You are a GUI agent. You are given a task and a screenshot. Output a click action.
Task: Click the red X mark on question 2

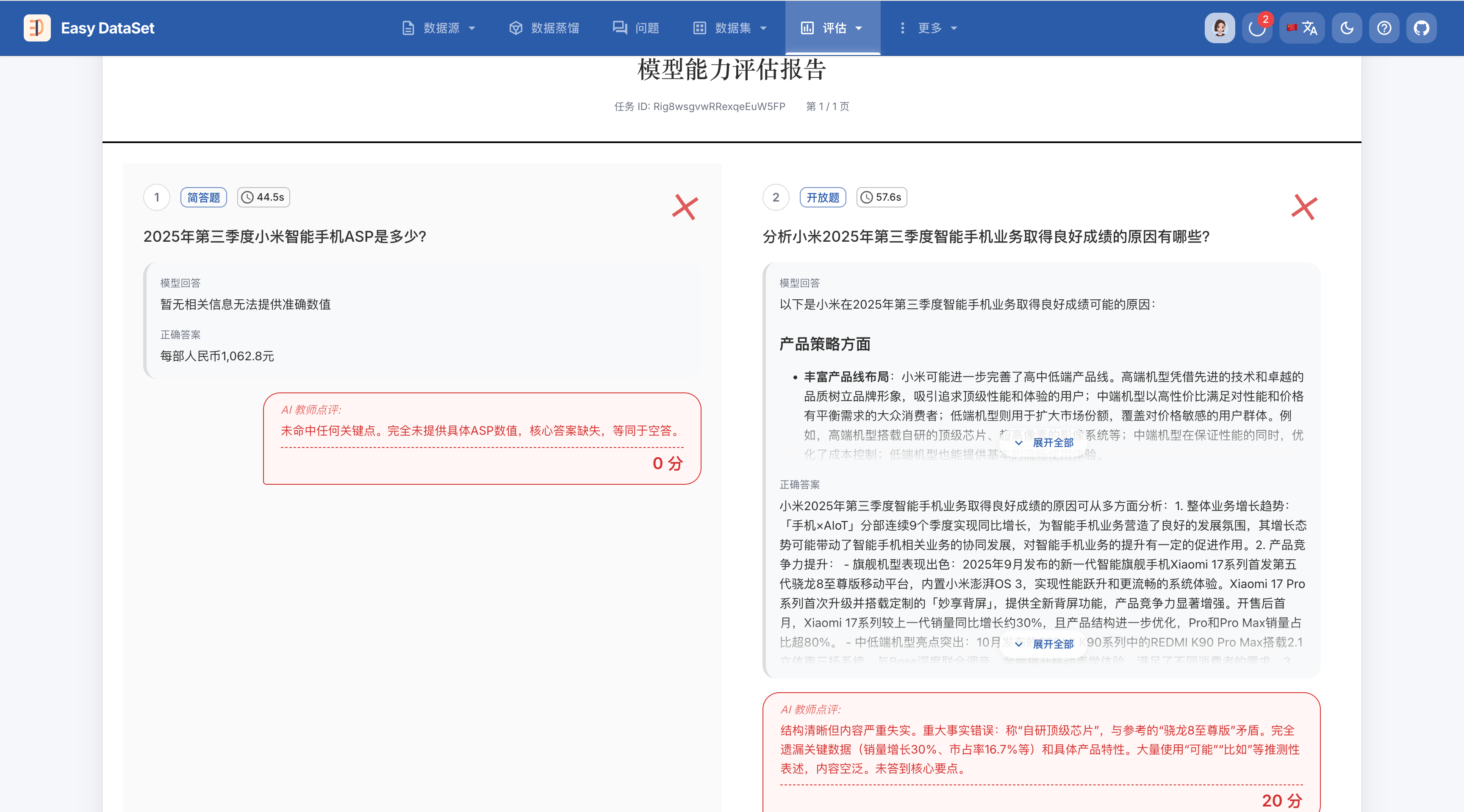click(1304, 207)
